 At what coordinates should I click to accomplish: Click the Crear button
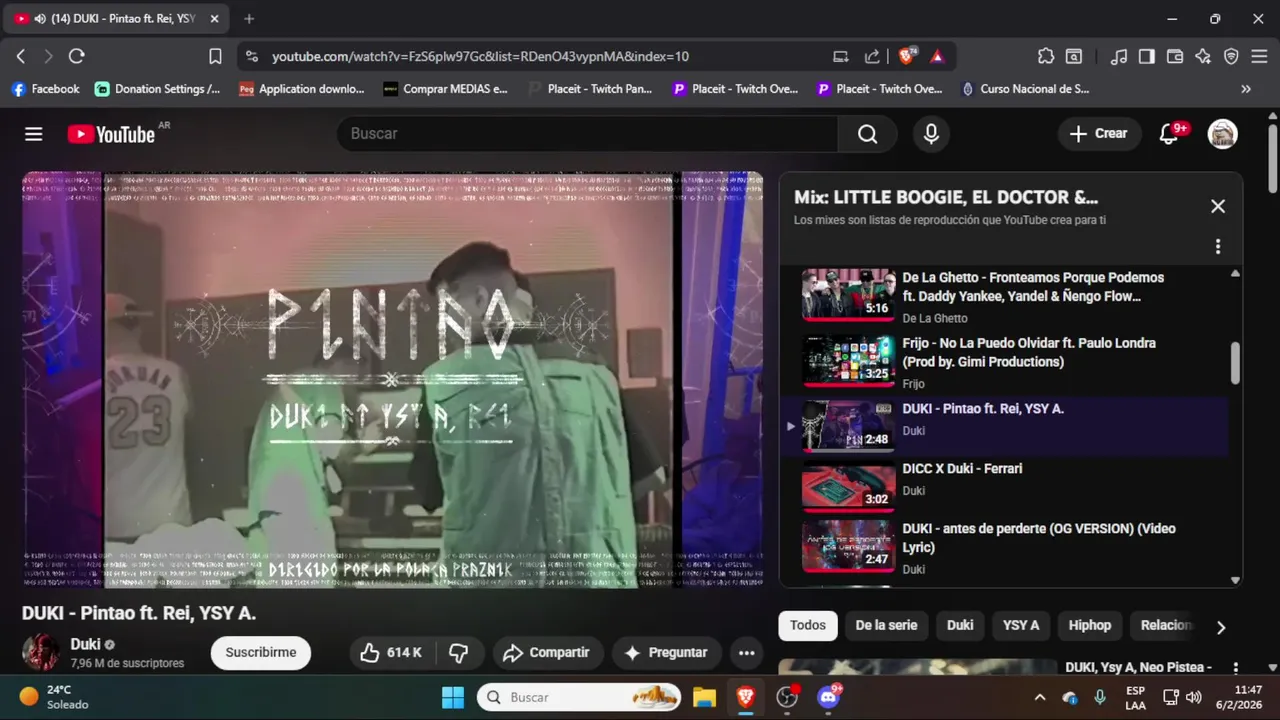coord(1099,134)
